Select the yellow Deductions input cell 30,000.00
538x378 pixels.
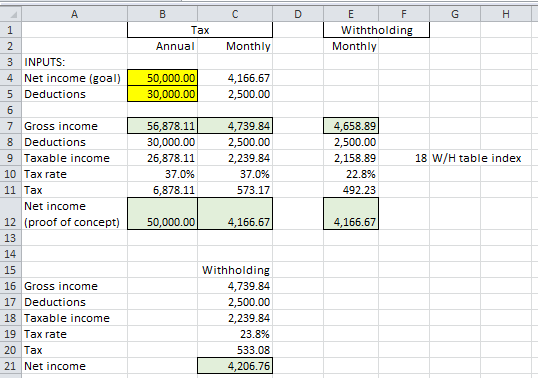[x=162, y=94]
